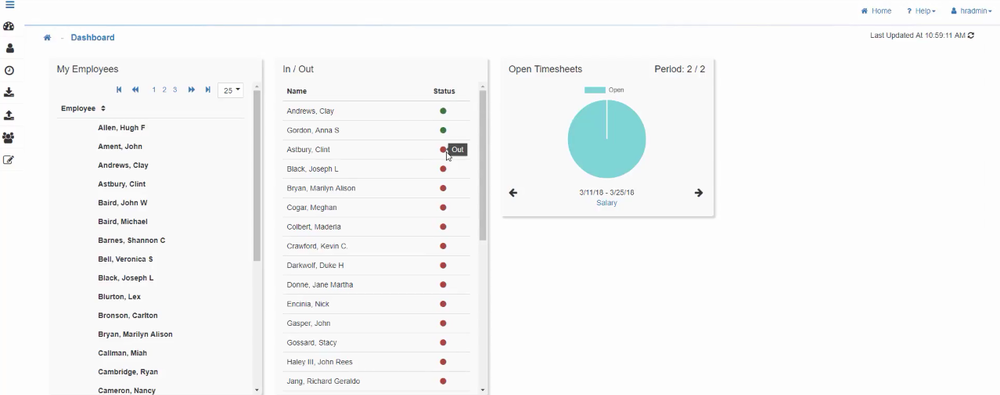
Task: Click down arrow of My Employees scrollbar
Action: coord(257,389)
